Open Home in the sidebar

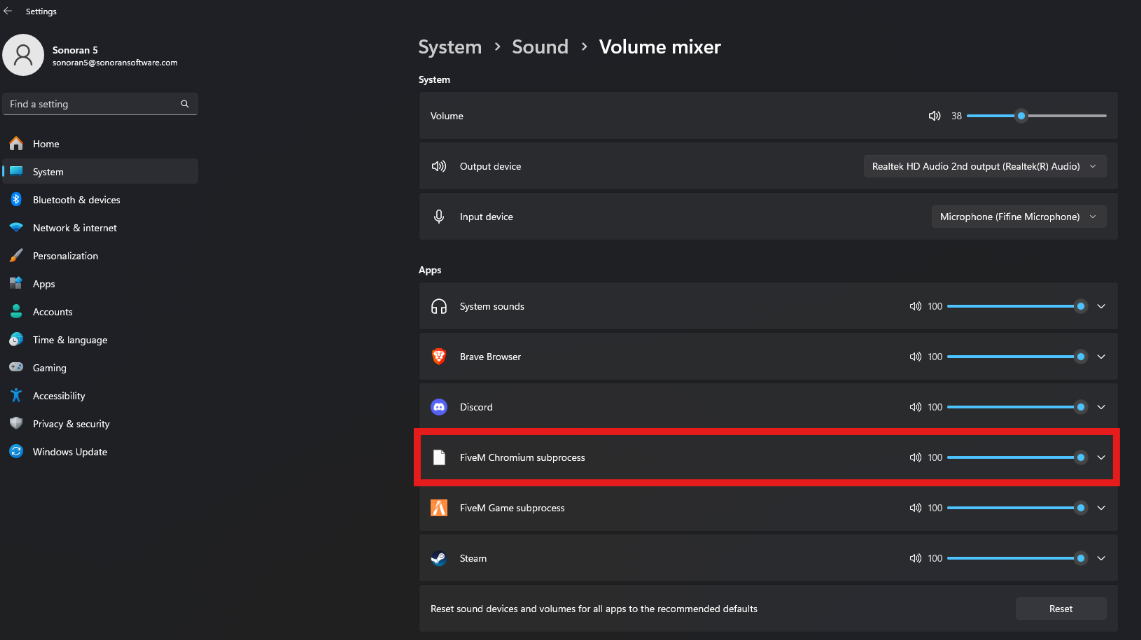click(x=100, y=143)
